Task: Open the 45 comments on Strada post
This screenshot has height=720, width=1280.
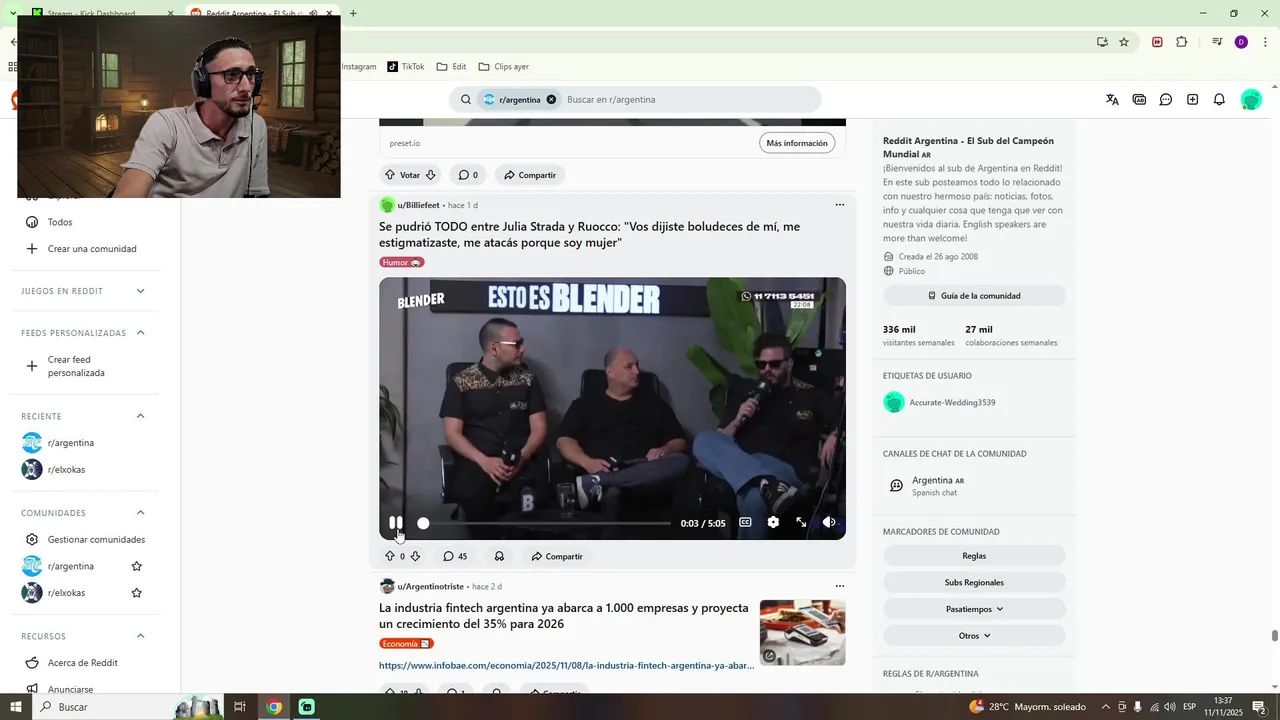Action: tap(455, 556)
